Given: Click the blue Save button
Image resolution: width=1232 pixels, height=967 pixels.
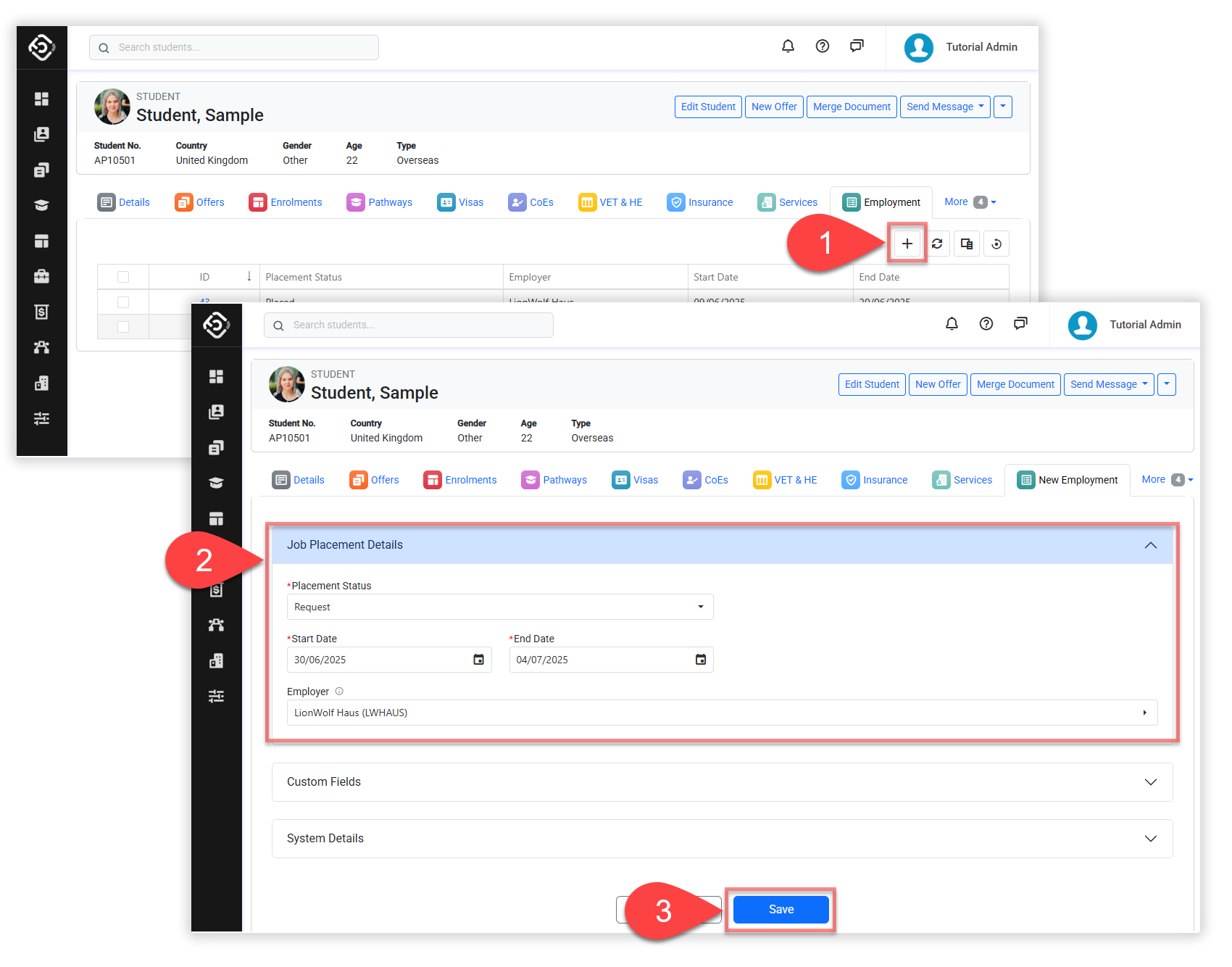Looking at the screenshot, I should [x=781, y=910].
